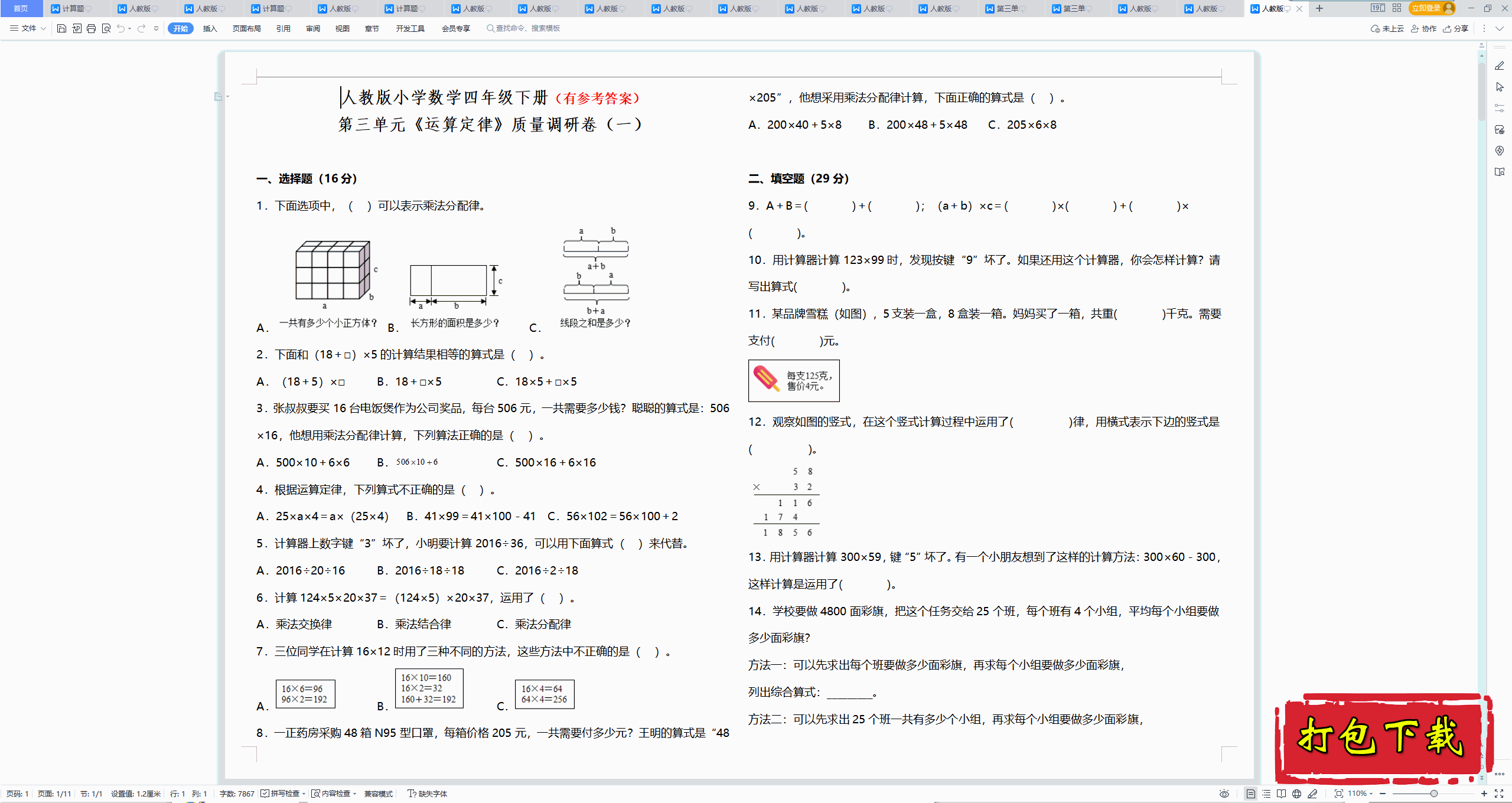Click the export-to-PDF icon next to Save

pyautogui.click(x=77, y=28)
